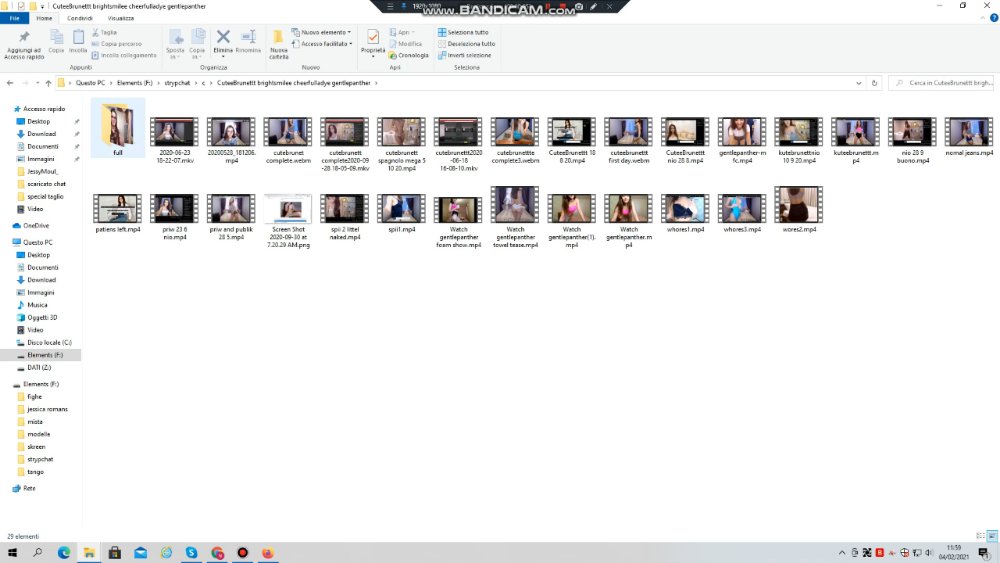Open Microsoft Edge from the taskbar
This screenshot has height=563, width=1000.
[64, 552]
